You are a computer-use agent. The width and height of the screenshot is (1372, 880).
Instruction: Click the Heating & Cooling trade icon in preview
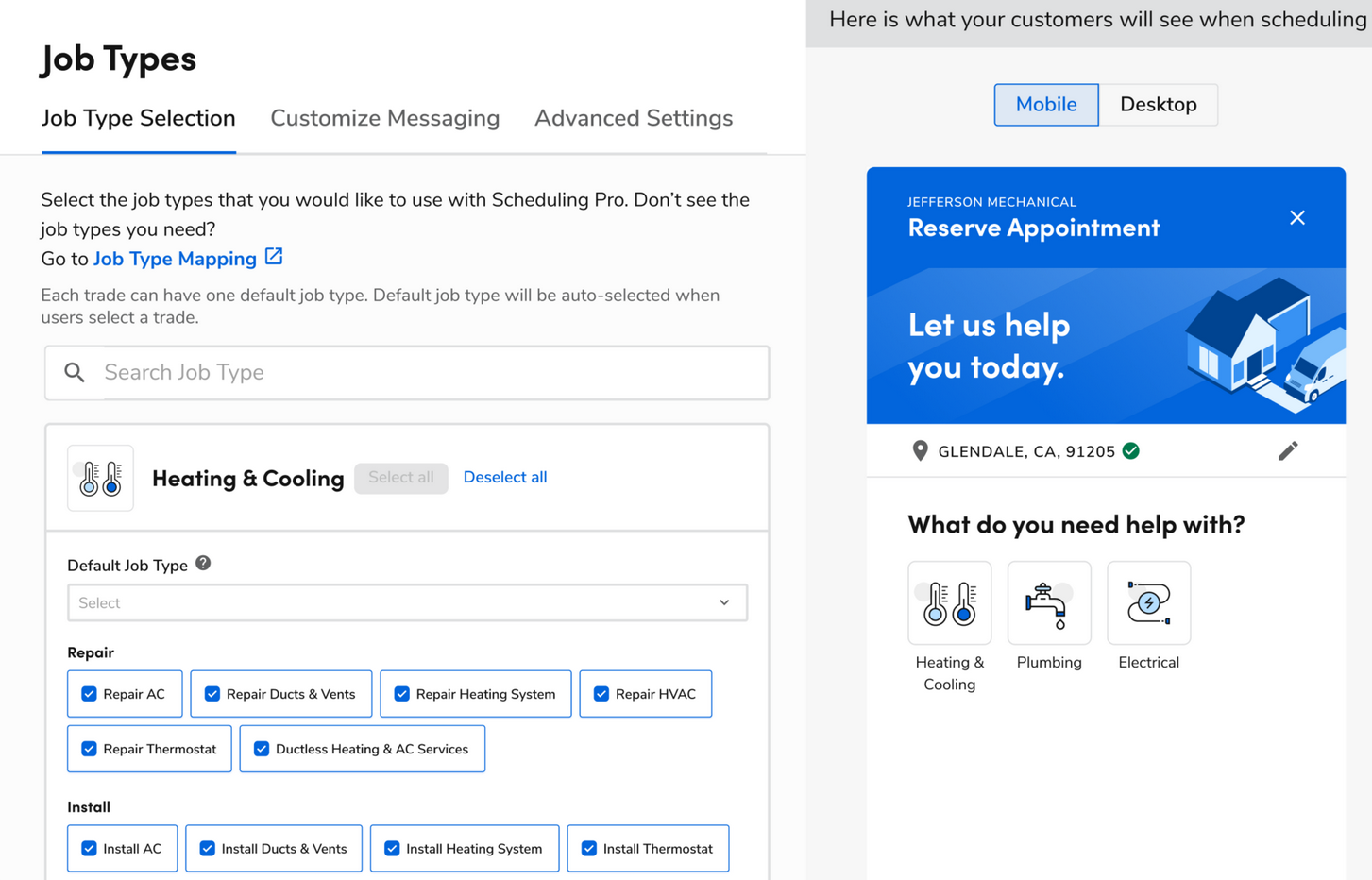pos(949,602)
